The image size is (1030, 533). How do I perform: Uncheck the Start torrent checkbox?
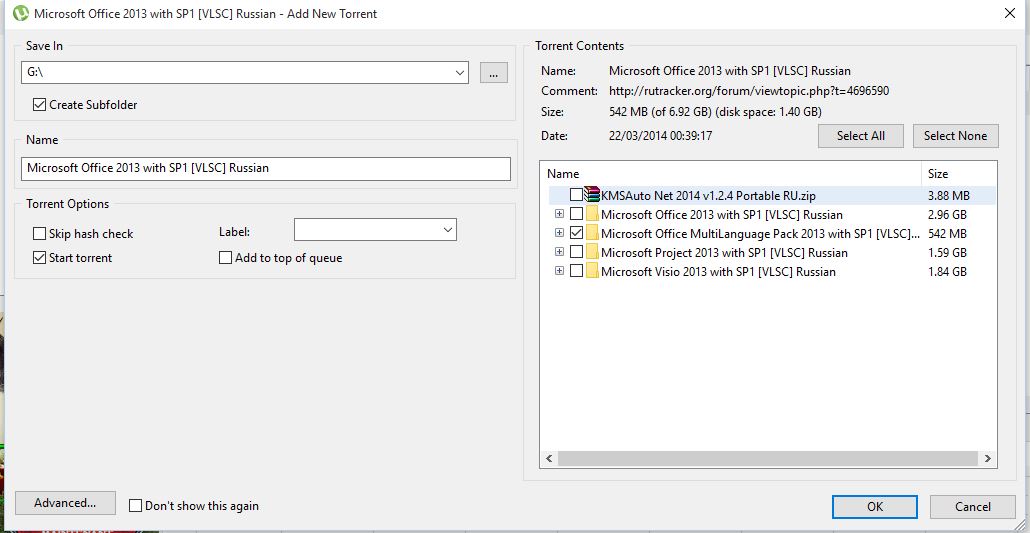click(40, 258)
